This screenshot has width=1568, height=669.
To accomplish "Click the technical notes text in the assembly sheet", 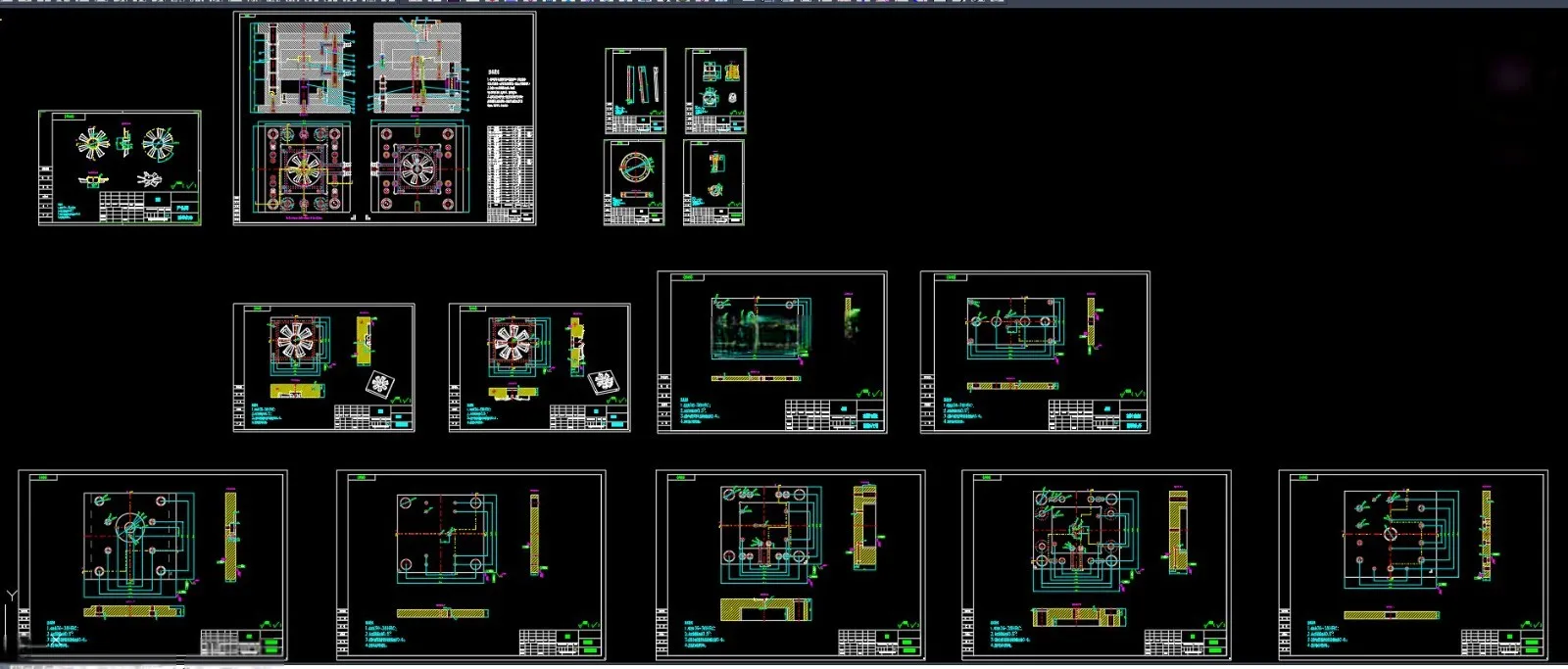I will pos(508,88).
